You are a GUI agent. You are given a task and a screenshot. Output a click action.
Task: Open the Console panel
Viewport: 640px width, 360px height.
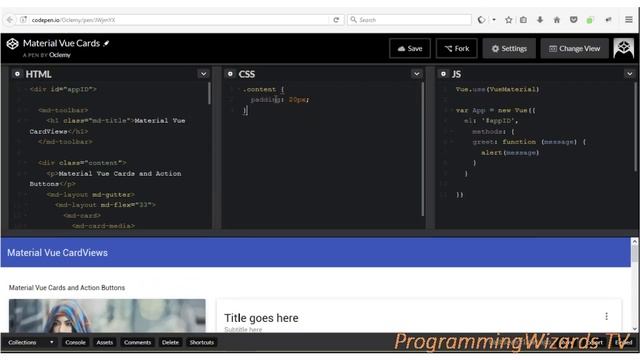(76, 342)
